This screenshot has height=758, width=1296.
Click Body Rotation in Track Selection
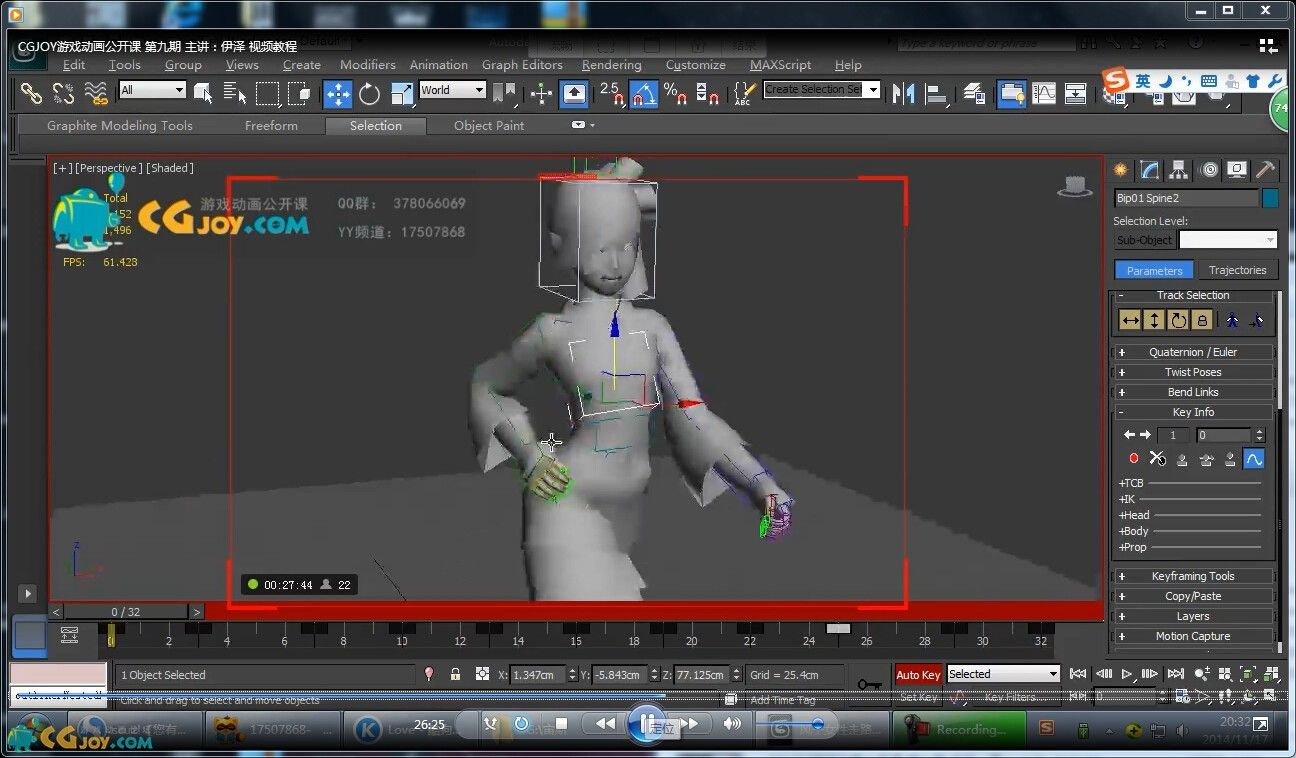1178,320
